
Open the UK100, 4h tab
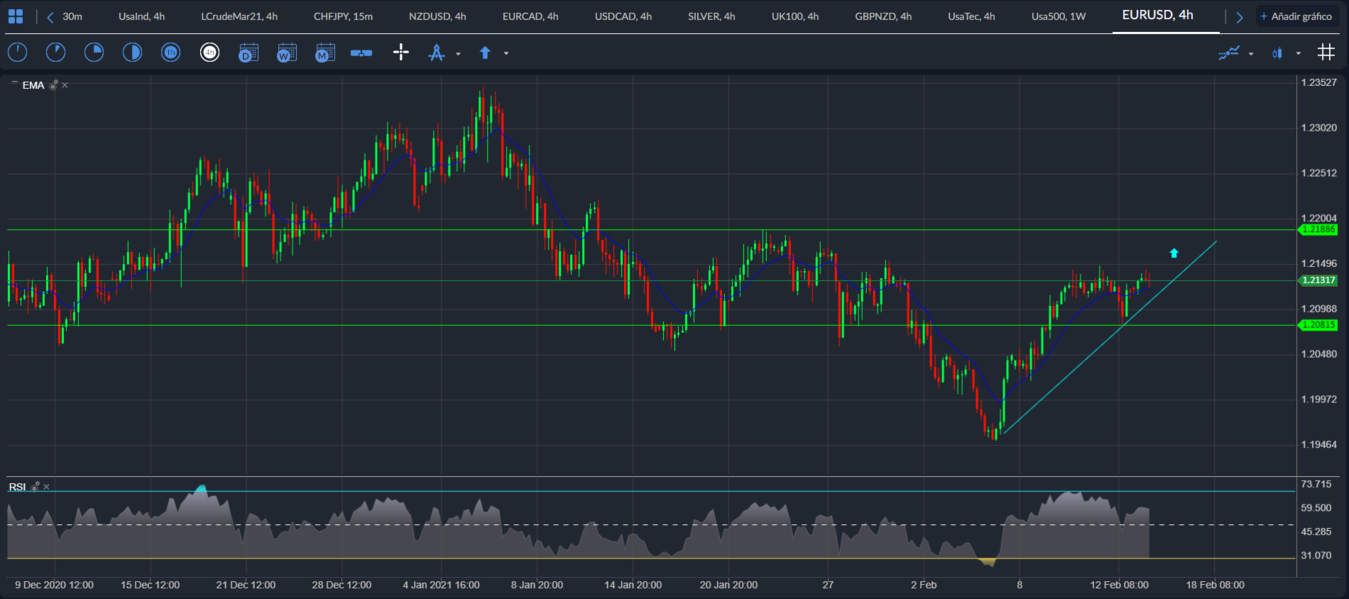point(795,16)
